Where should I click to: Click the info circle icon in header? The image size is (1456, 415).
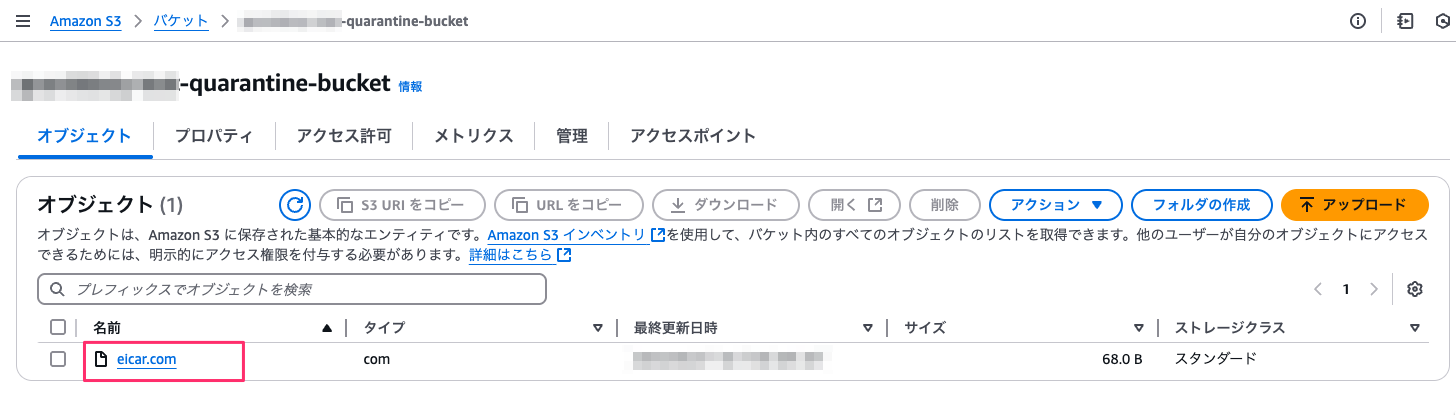(x=1357, y=21)
